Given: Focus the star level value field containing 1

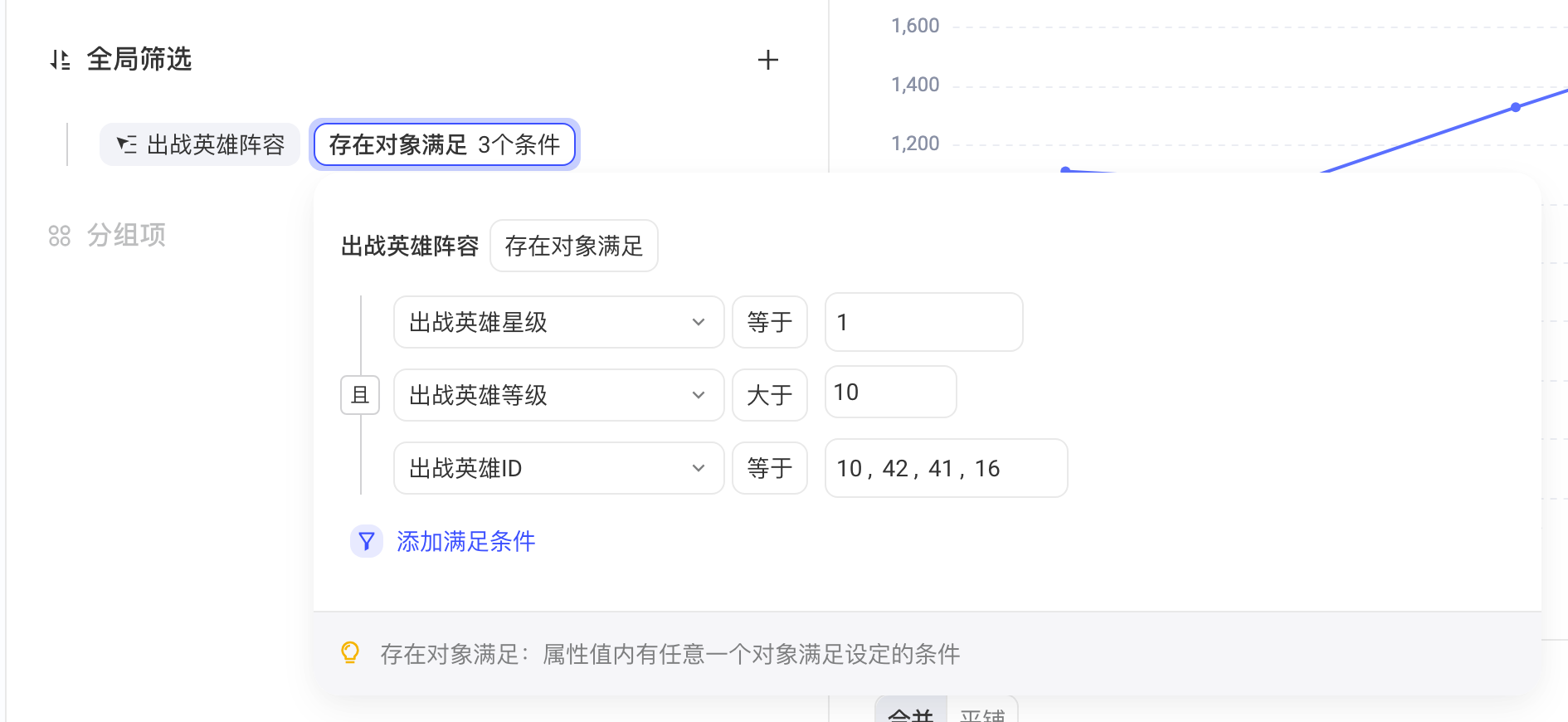Looking at the screenshot, I should pos(924,322).
